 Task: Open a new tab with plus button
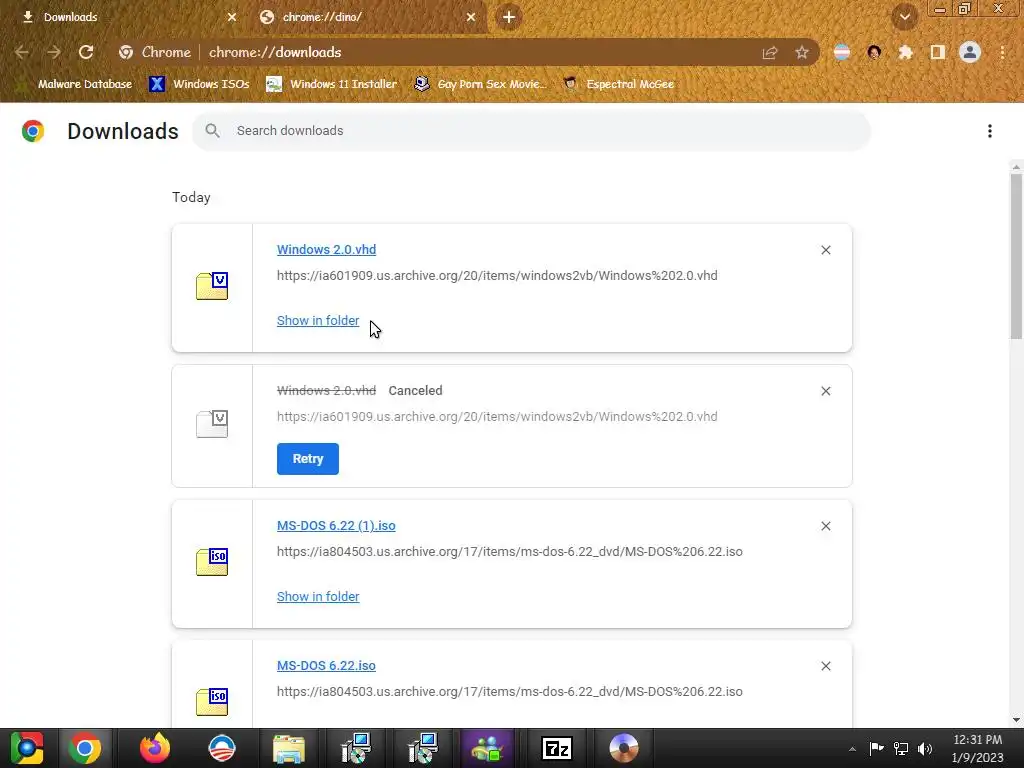click(x=509, y=17)
